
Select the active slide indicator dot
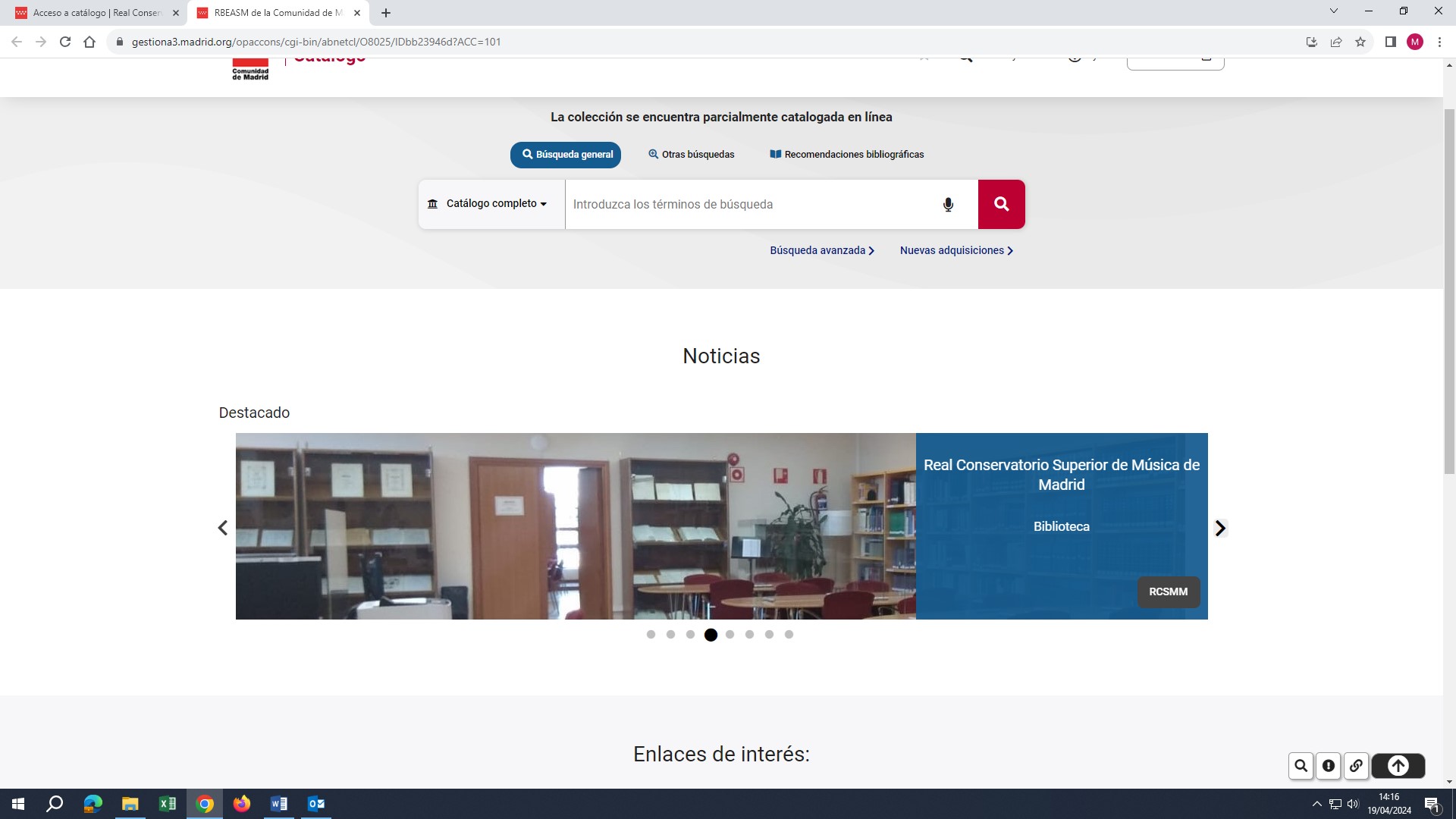[711, 635]
